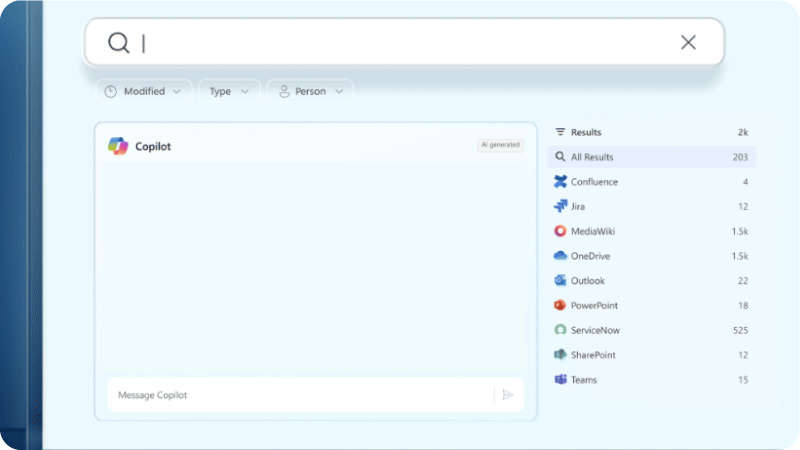Filter results by Outlook
The height and width of the screenshot is (450, 800).
tap(652, 281)
